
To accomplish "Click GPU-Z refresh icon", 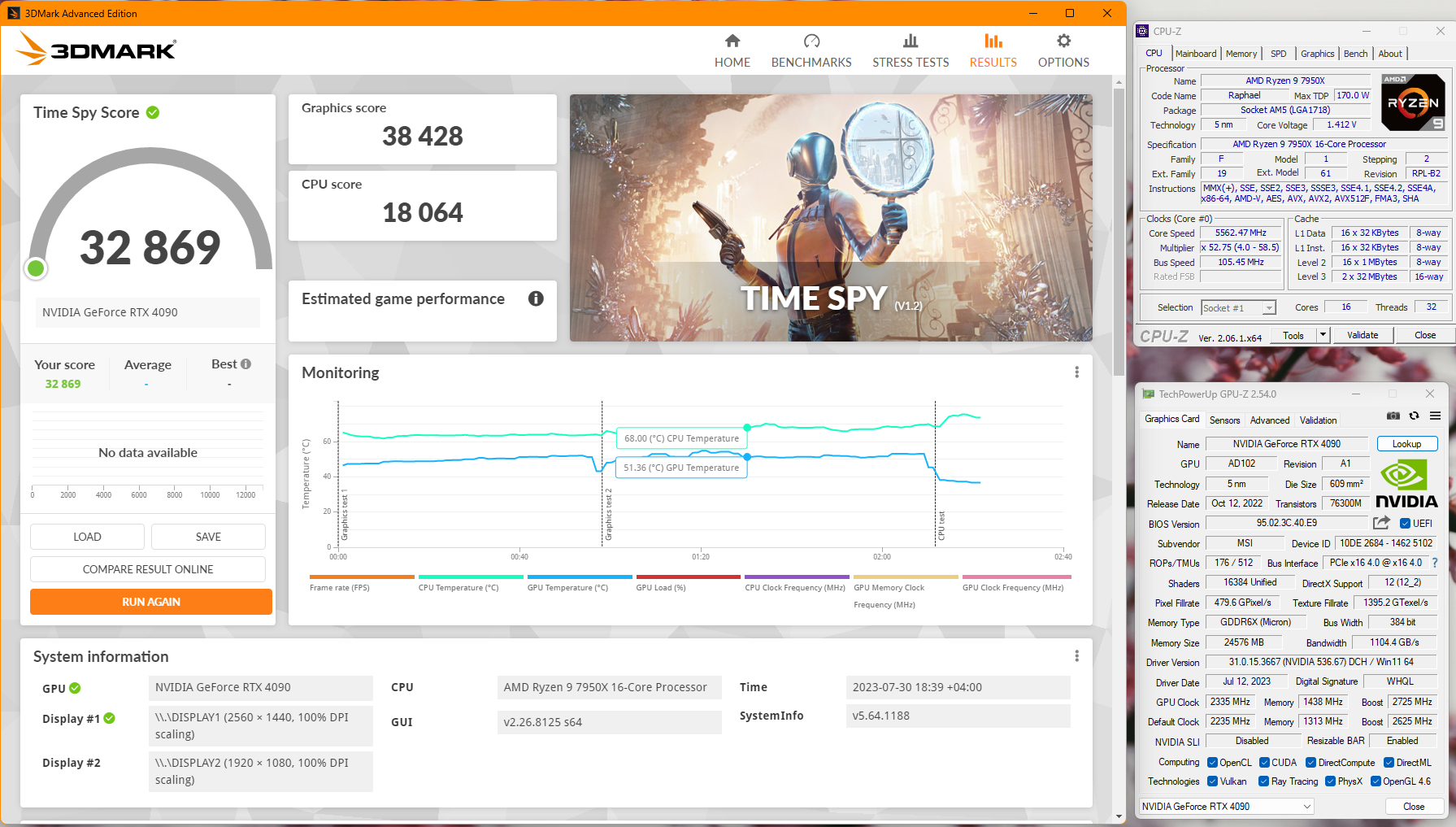I will [x=1414, y=416].
